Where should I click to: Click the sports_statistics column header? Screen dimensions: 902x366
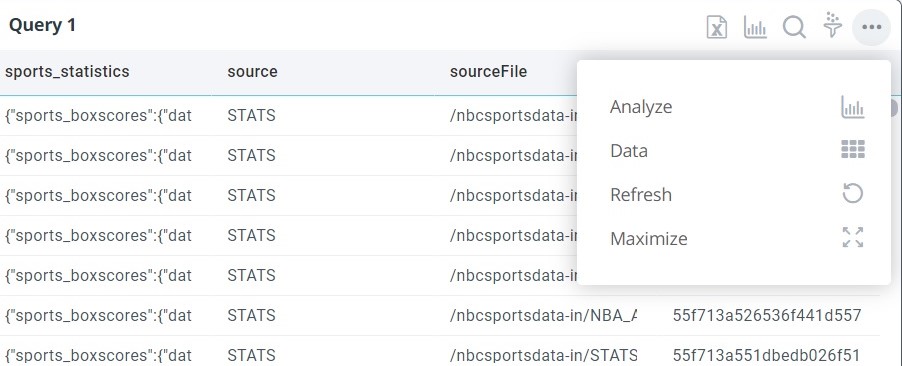tap(67, 71)
